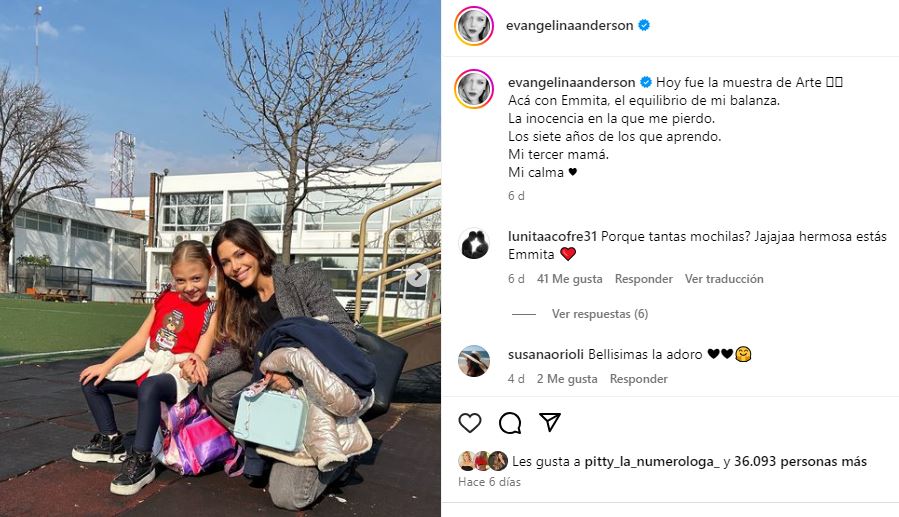The height and width of the screenshot is (517, 899).
Task: View 2 Me gusta on susanaorioli comment
Action: point(567,379)
